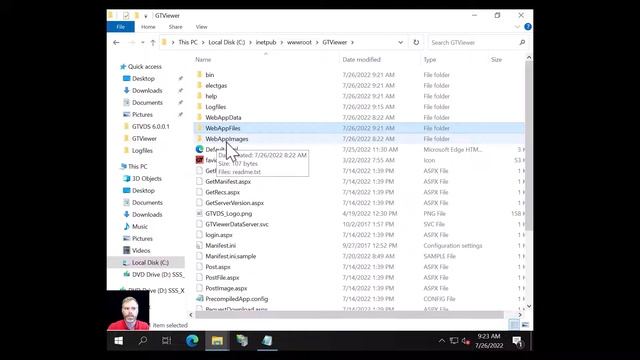Switch to details view icon
The image size is (640, 360).
tap(514, 325)
